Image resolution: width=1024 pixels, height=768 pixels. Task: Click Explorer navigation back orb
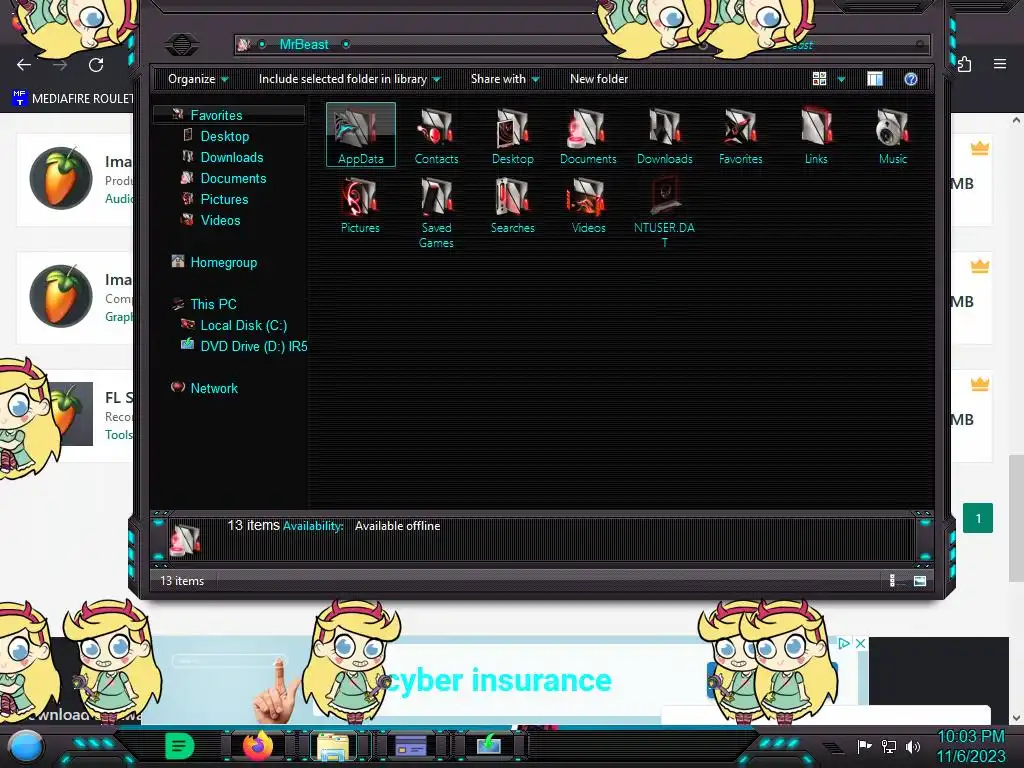[182, 44]
